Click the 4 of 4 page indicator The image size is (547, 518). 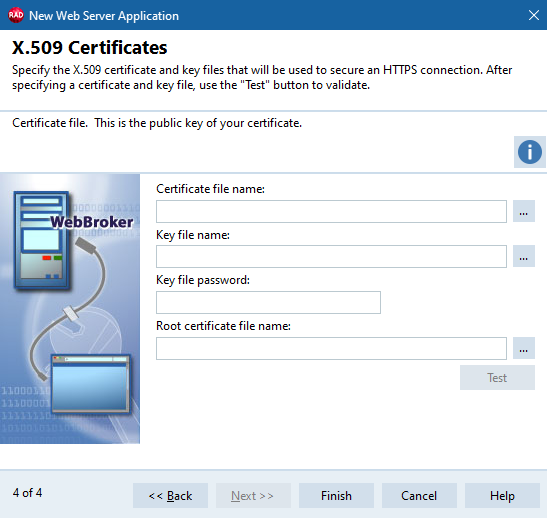pos(27,493)
